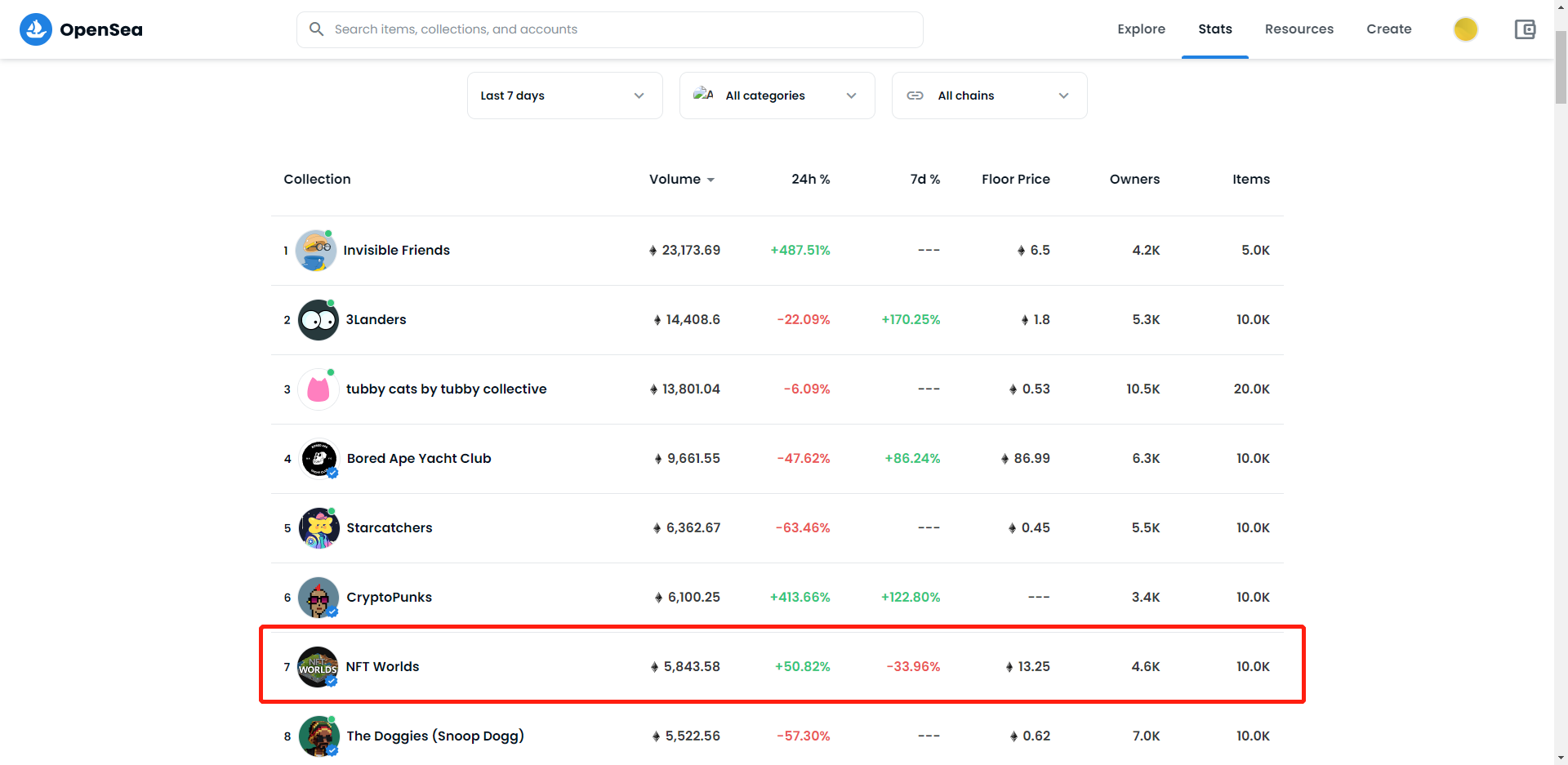
Task: Switch to the Stats tab
Action: click(1215, 29)
